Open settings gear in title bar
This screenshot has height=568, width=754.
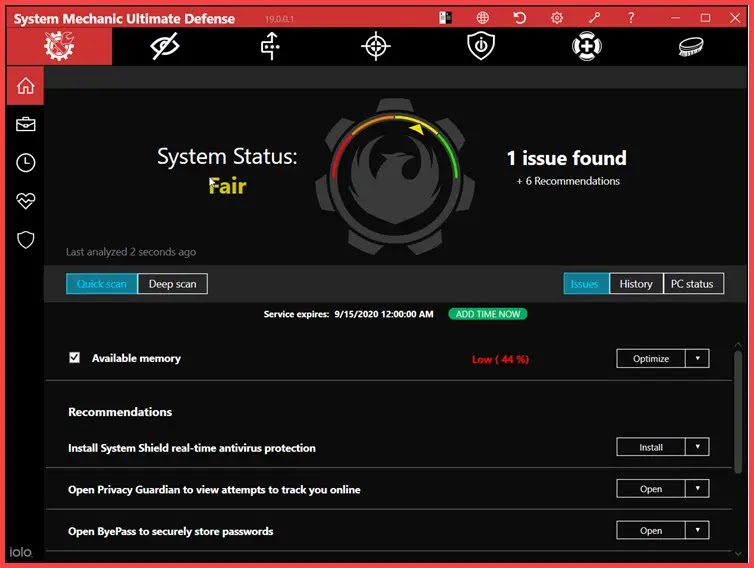pos(557,18)
